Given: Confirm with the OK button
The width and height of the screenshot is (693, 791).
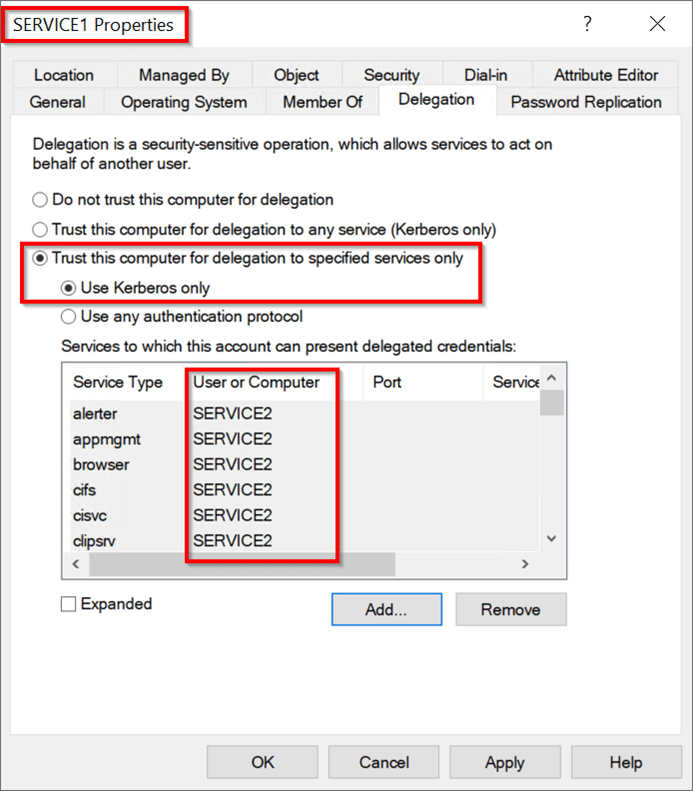Looking at the screenshot, I should [x=262, y=762].
